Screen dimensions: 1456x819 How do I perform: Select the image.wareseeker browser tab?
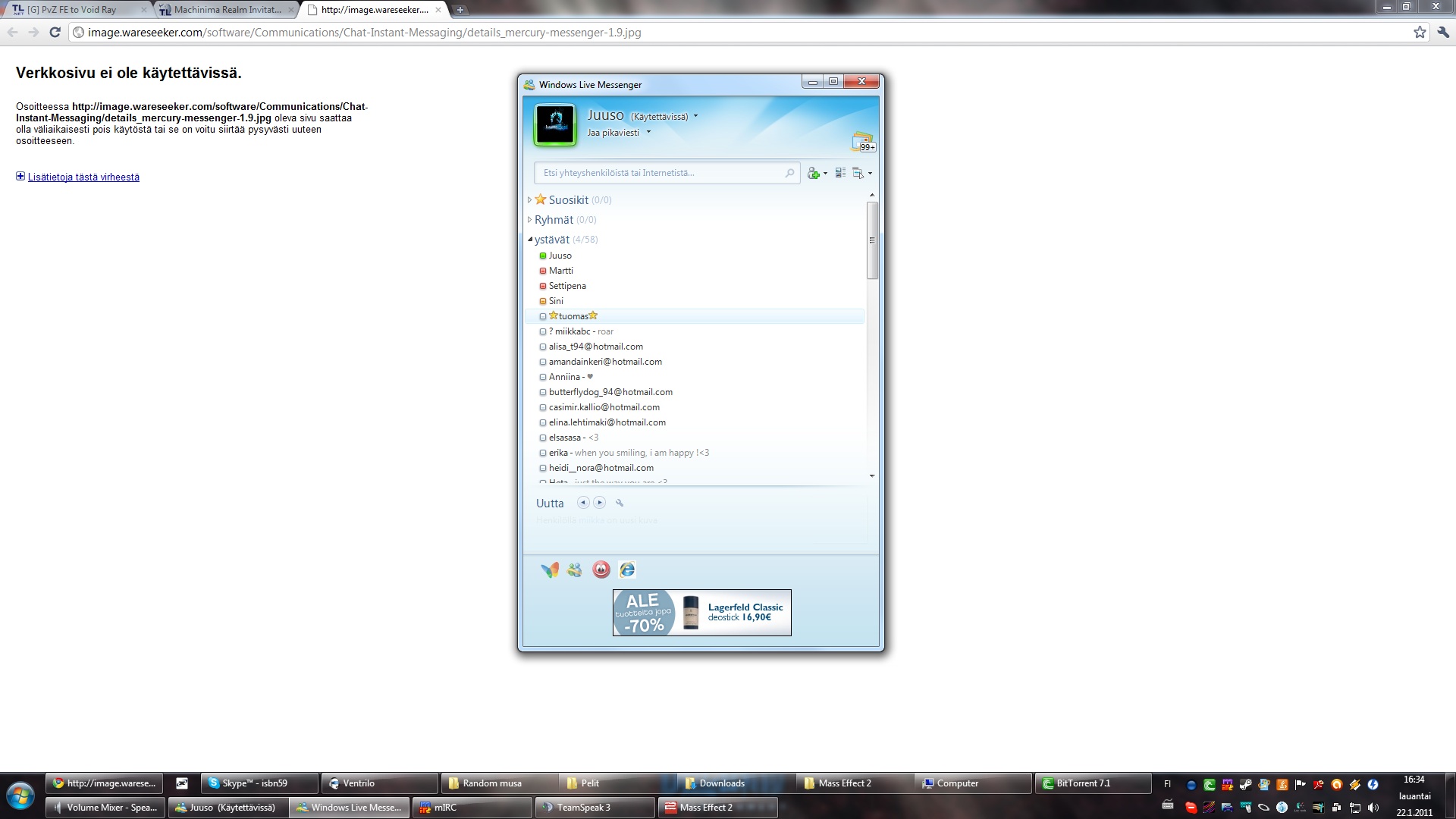[374, 10]
